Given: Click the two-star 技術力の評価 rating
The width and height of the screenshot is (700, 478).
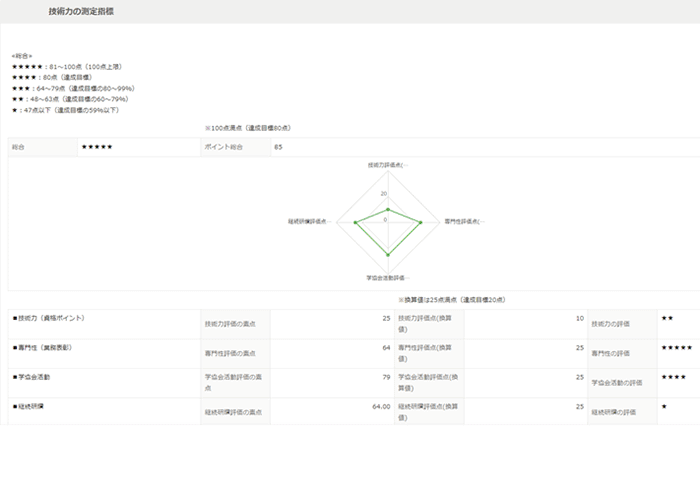Looking at the screenshot, I should (x=666, y=318).
